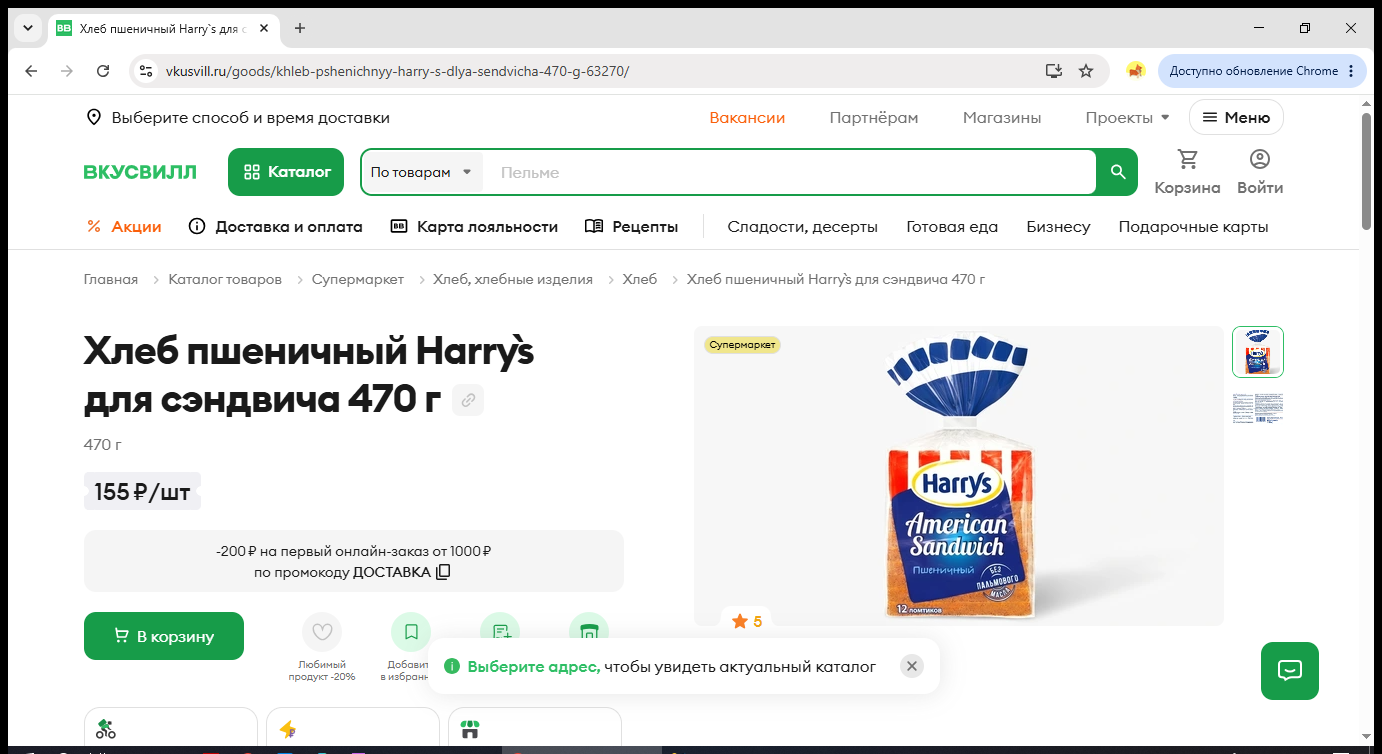Open the extension icon beside the address bar

[1135, 71]
